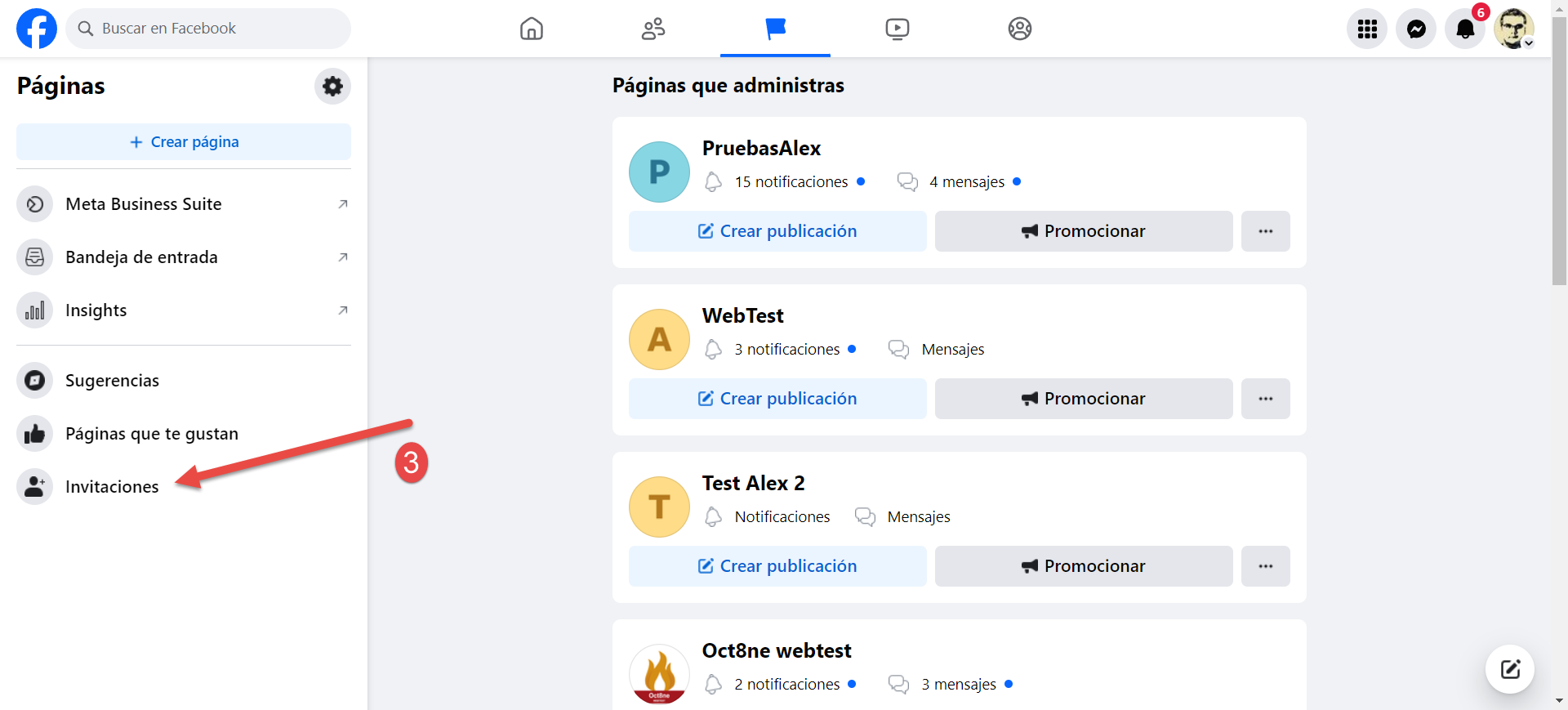
Task: Click Promocionar for the PruebasAlex page
Action: coord(1083,231)
